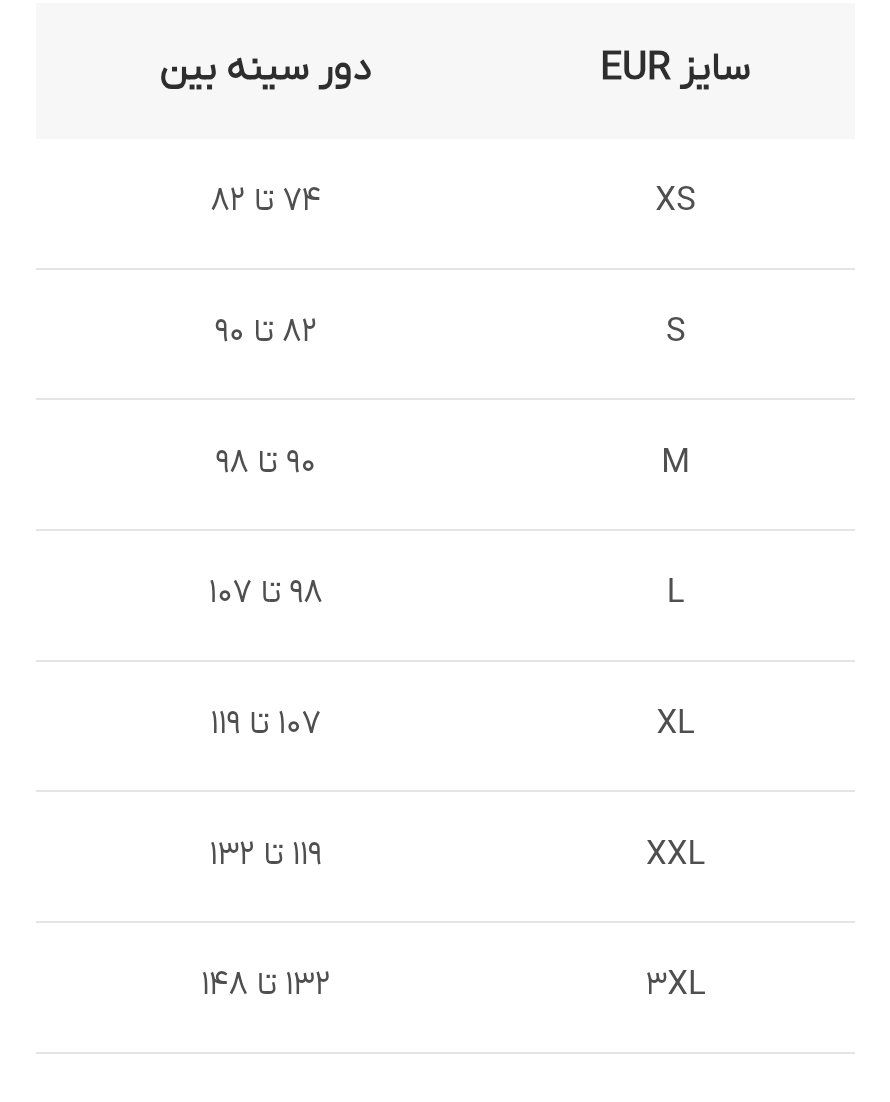The width and height of the screenshot is (890, 1102).
Task: Select the M size cell
Action: (x=675, y=461)
